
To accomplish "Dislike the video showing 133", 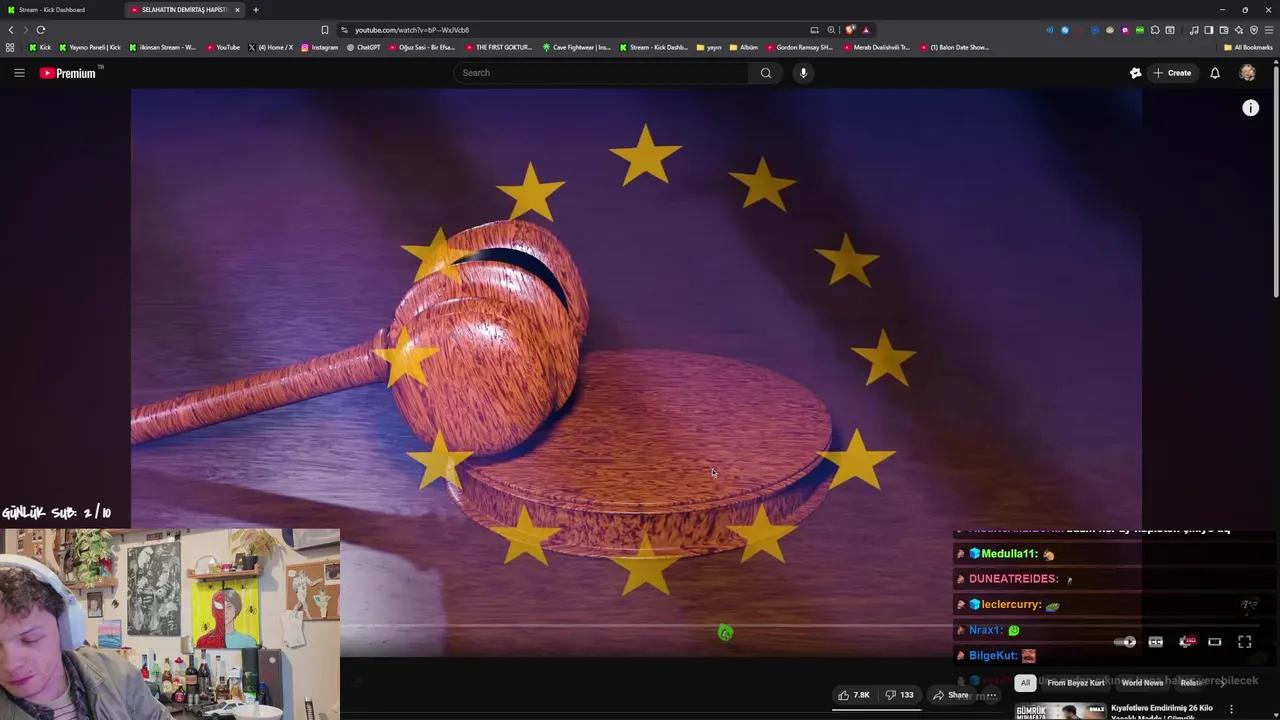I will (900, 695).
